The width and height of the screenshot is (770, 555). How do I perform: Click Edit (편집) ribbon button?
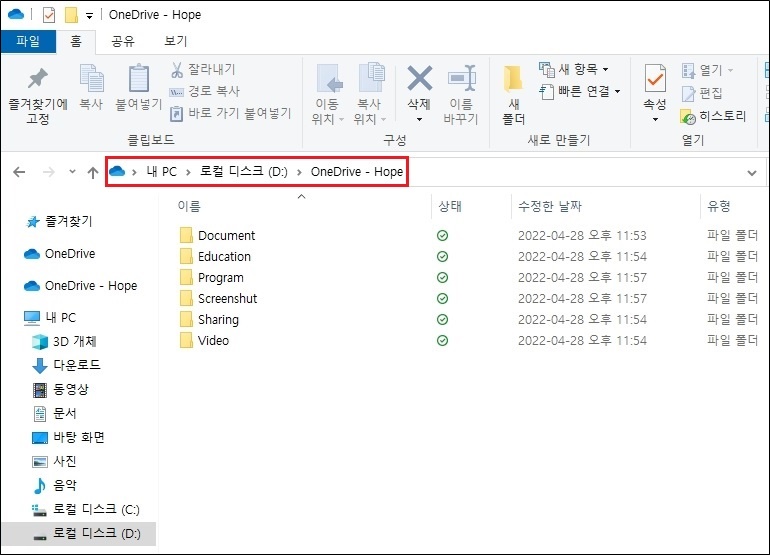pos(702,93)
